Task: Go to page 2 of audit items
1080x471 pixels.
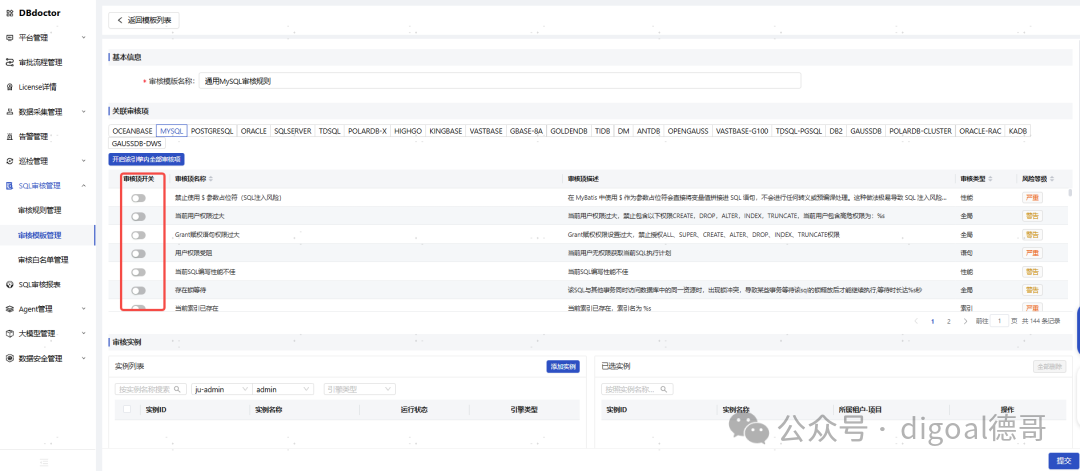Action: [949, 321]
